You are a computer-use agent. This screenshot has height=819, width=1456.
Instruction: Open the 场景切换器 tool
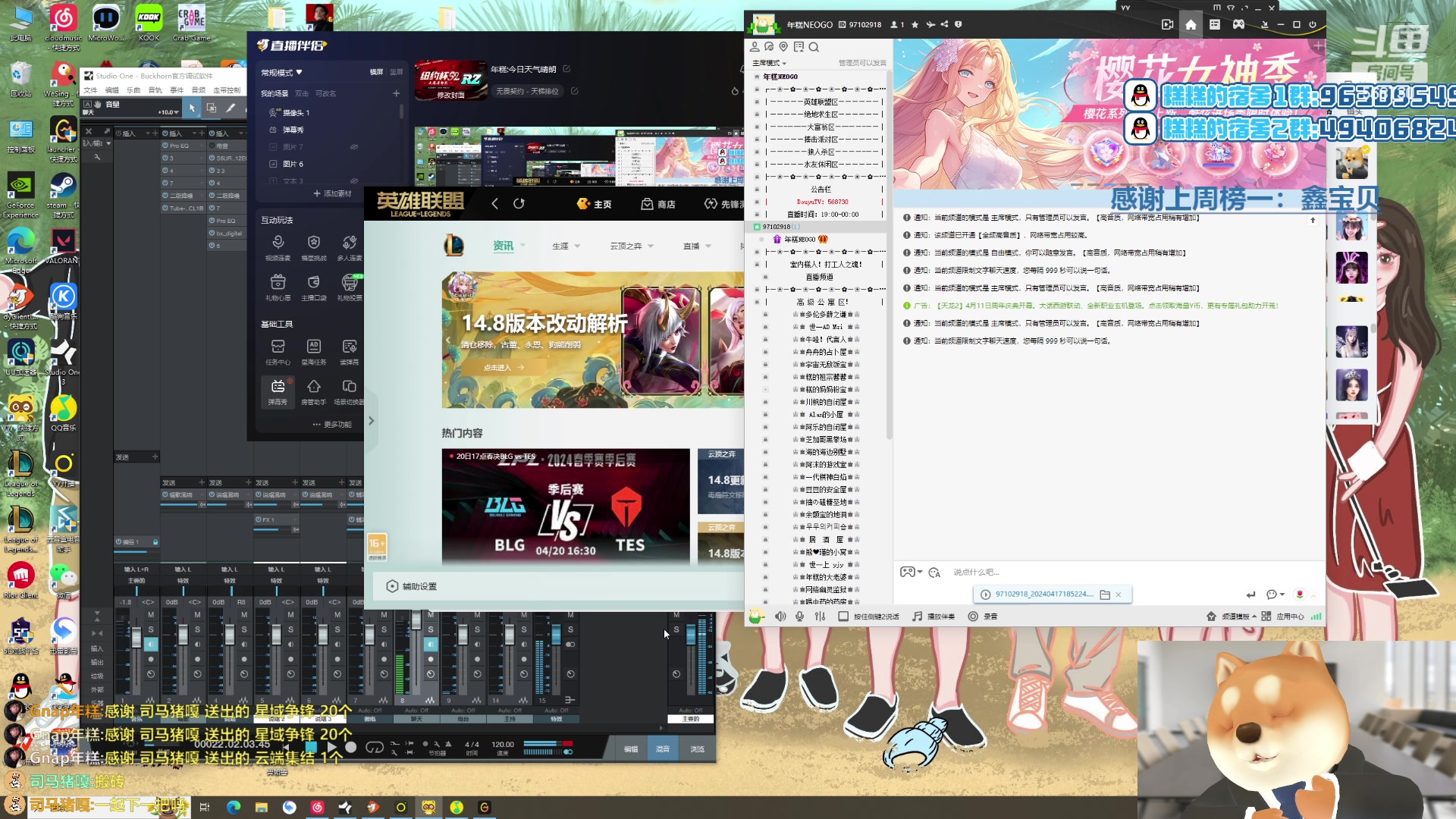349,392
